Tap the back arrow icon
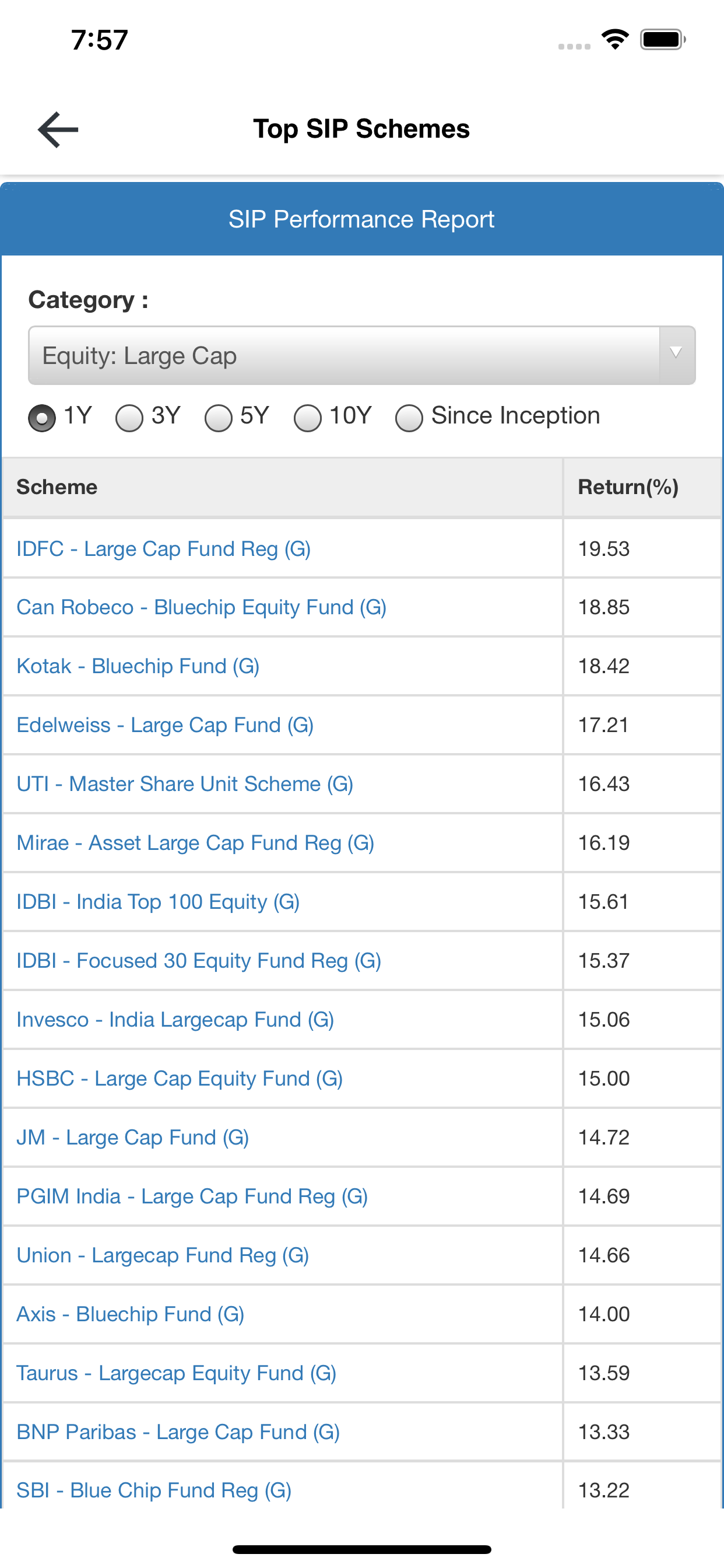Viewport: 724px width, 1568px height. [x=58, y=129]
